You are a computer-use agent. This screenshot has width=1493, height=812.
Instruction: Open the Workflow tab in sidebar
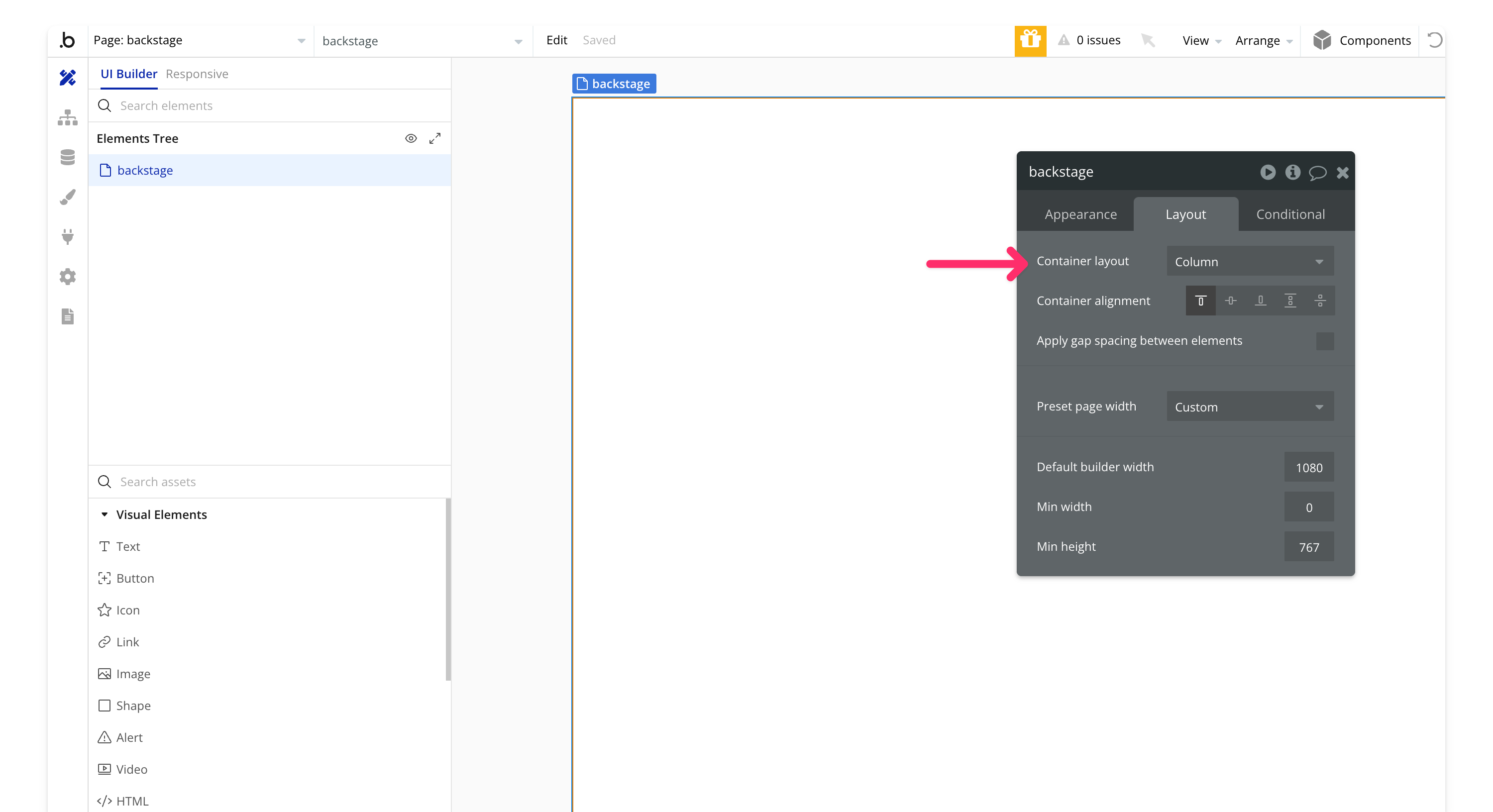pyautogui.click(x=67, y=117)
